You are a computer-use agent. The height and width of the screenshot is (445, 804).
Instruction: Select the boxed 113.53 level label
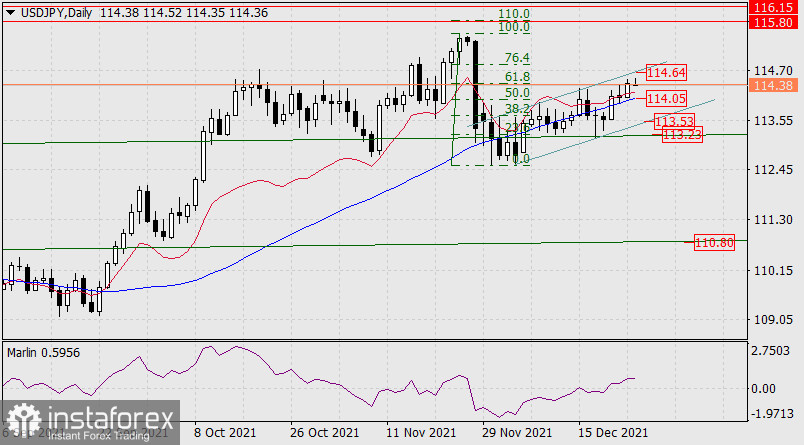674,121
